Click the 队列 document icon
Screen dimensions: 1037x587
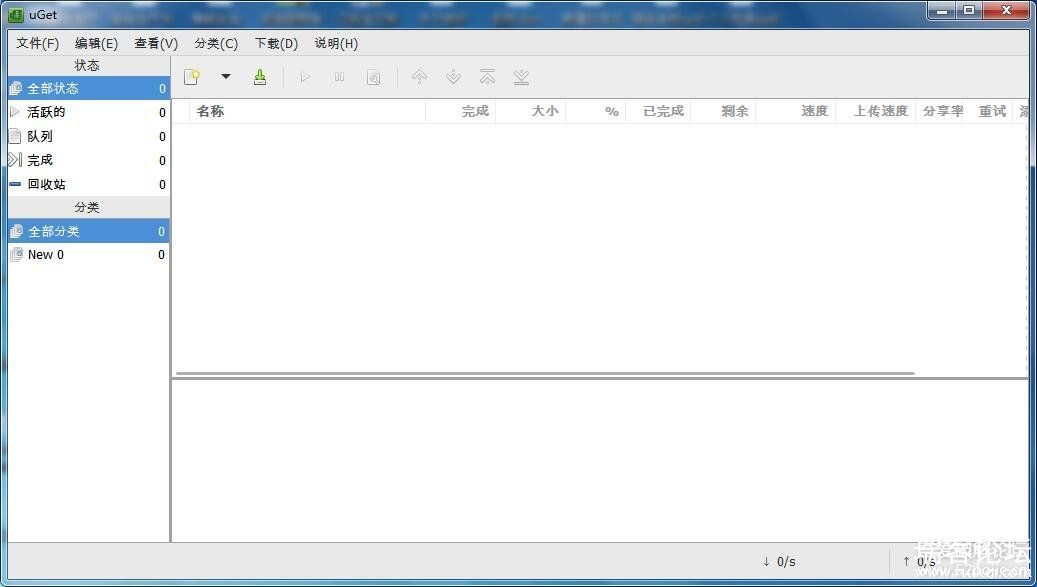(15, 136)
